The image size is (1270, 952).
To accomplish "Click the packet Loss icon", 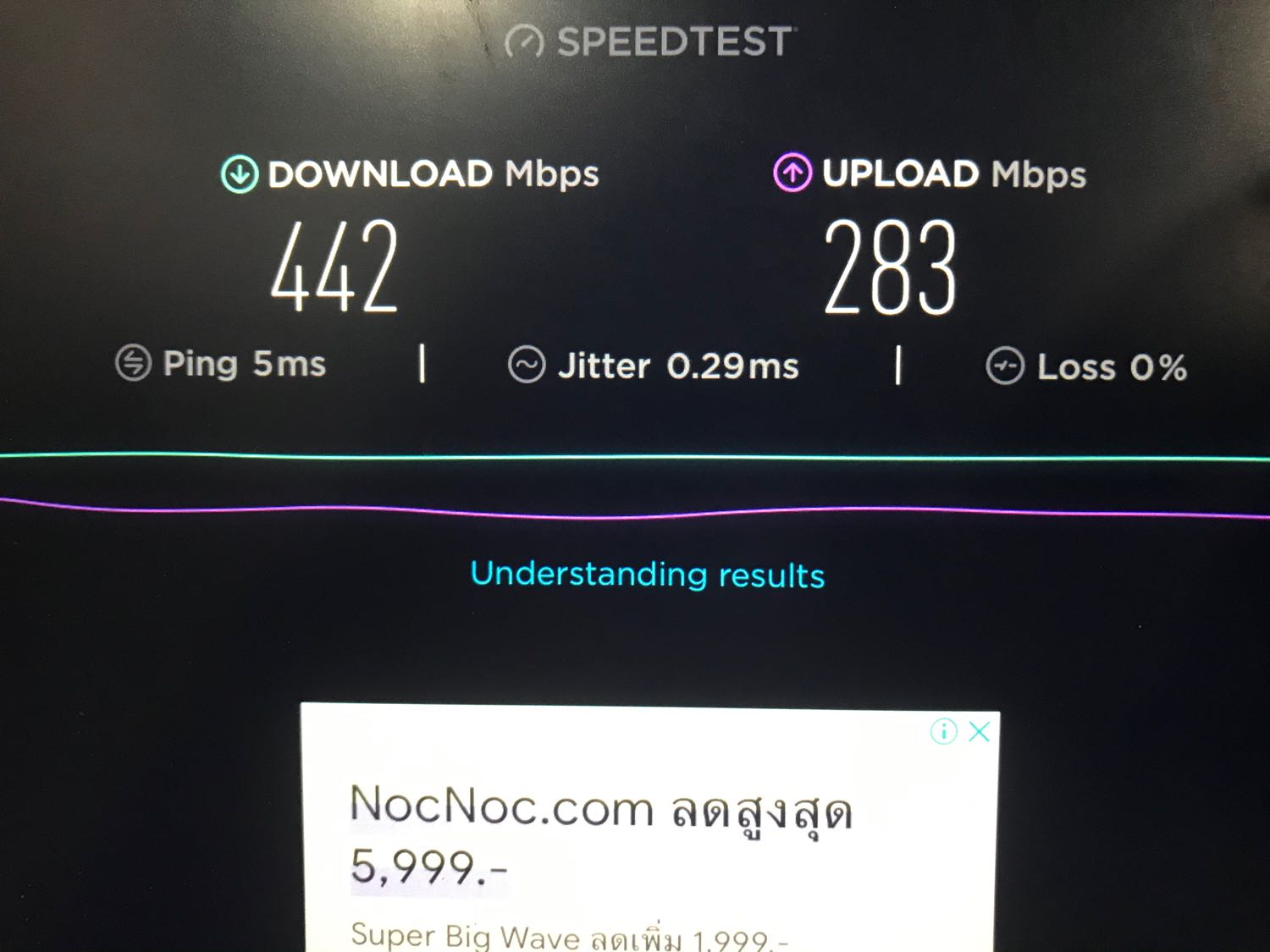I will pyautogui.click(x=1005, y=366).
